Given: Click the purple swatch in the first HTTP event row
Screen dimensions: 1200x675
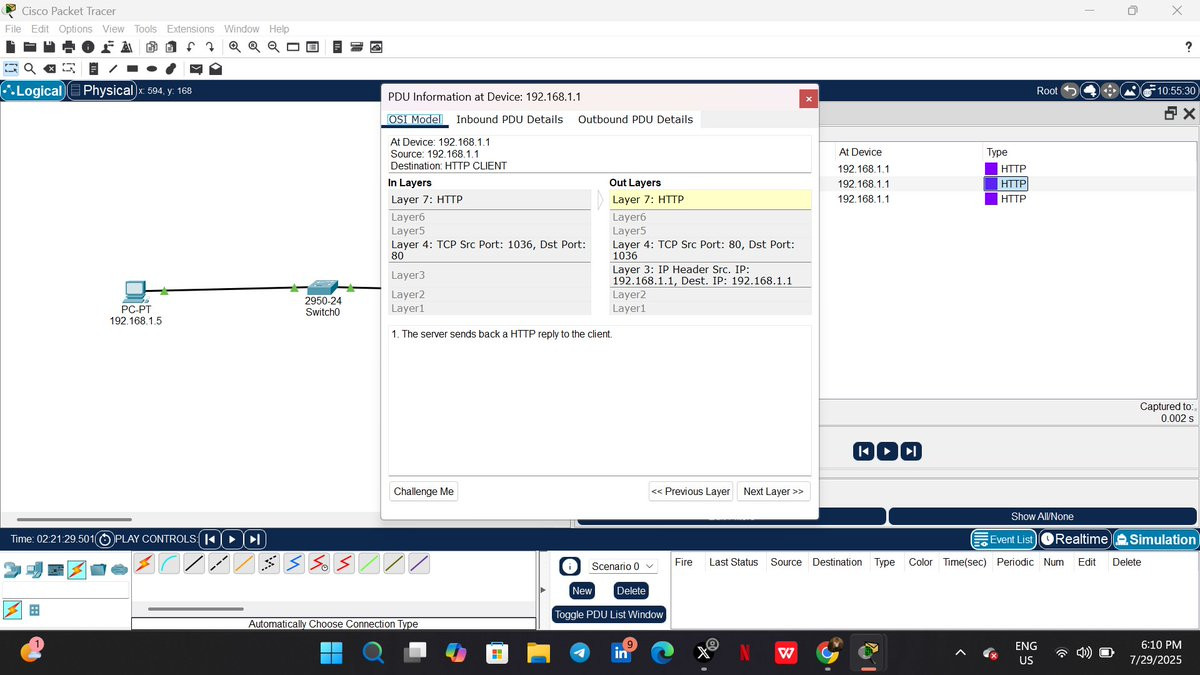Looking at the screenshot, I should tap(991, 169).
